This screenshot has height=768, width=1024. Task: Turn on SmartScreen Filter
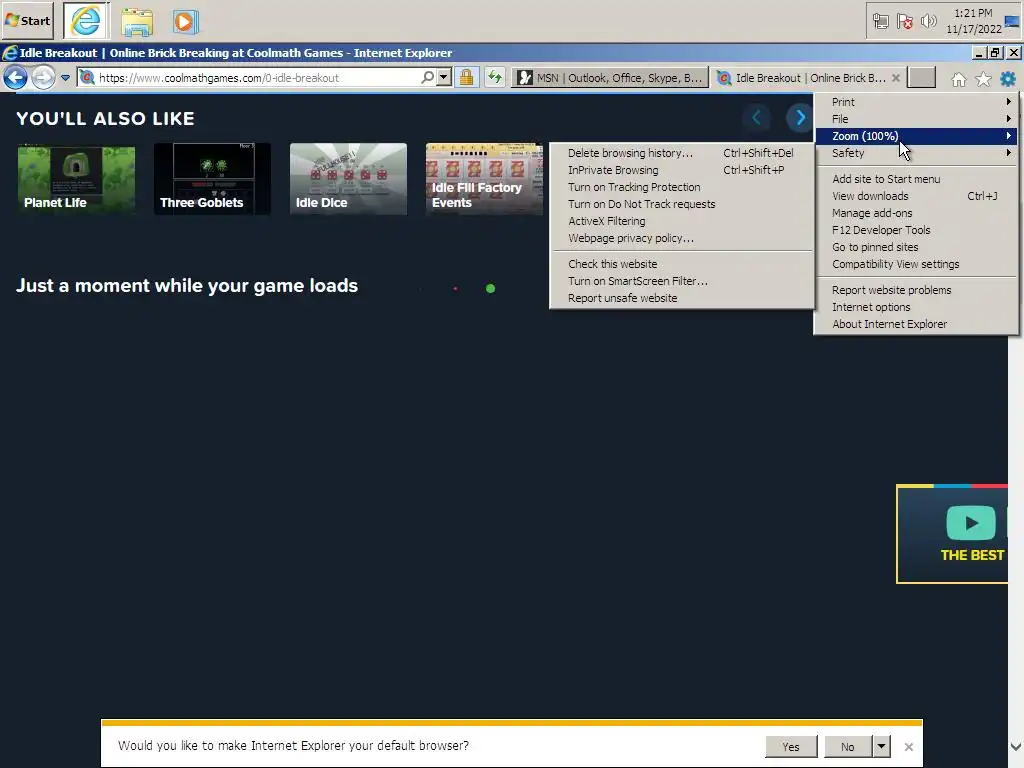point(682,281)
